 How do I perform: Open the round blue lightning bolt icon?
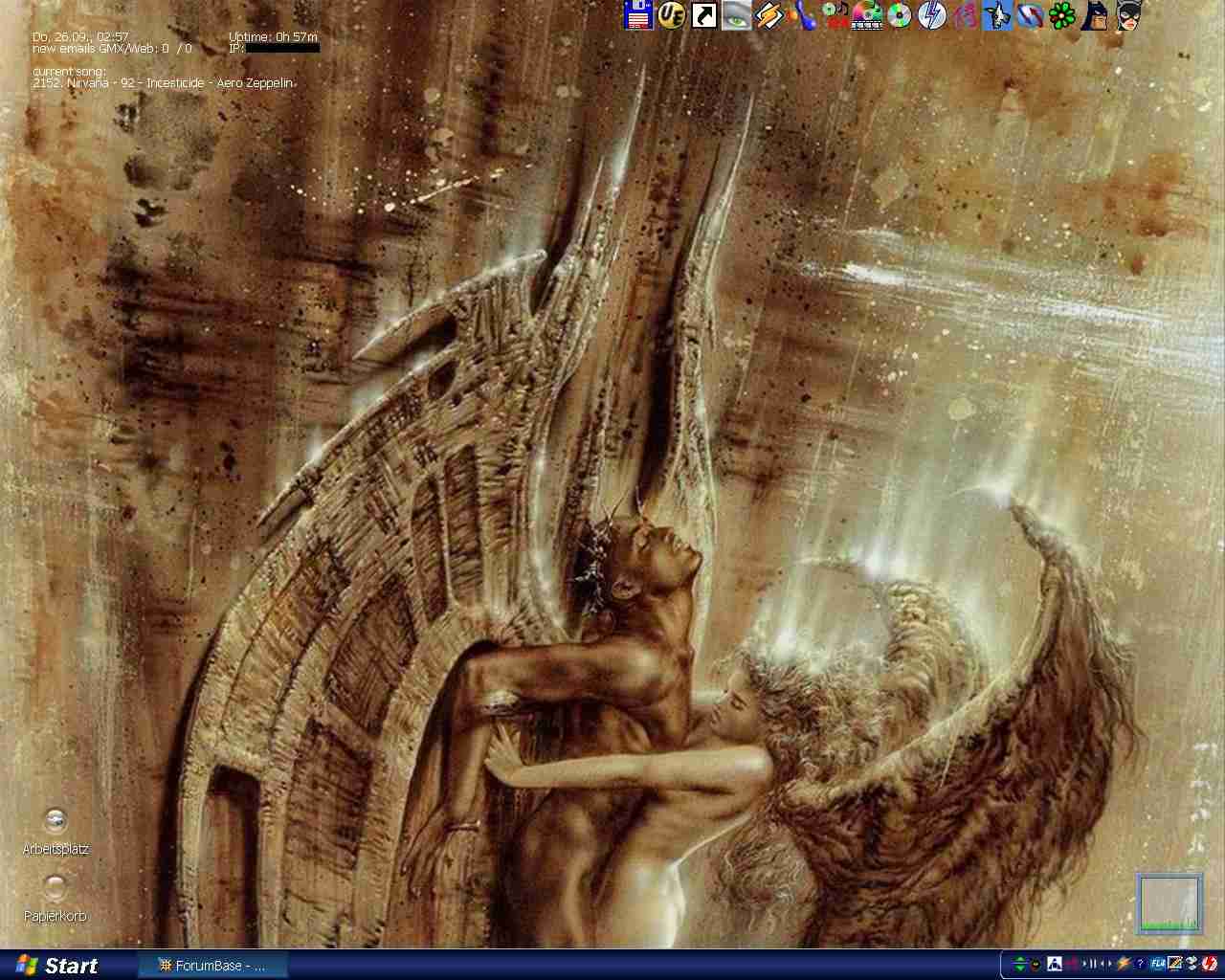[x=932, y=15]
